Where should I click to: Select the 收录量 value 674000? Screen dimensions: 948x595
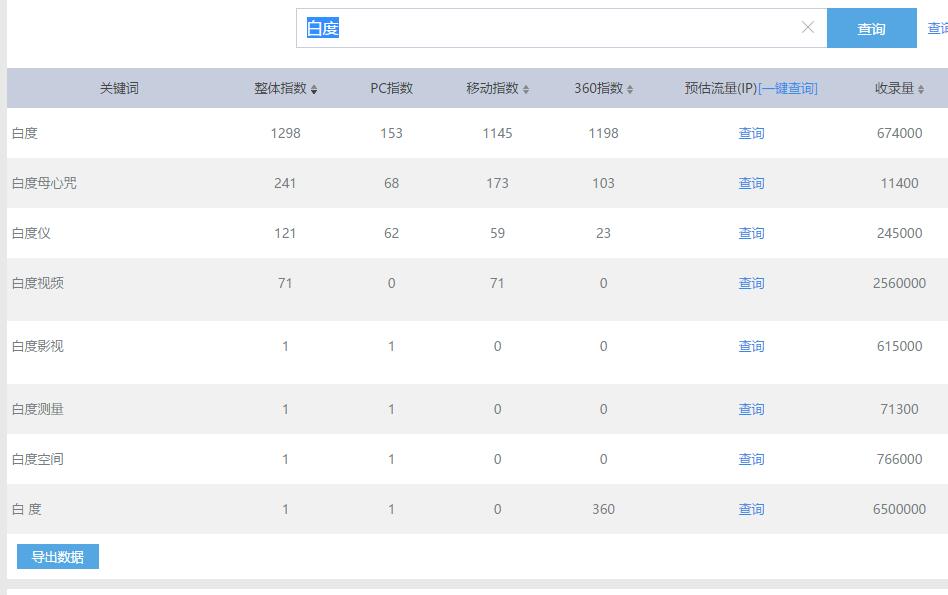click(x=899, y=133)
